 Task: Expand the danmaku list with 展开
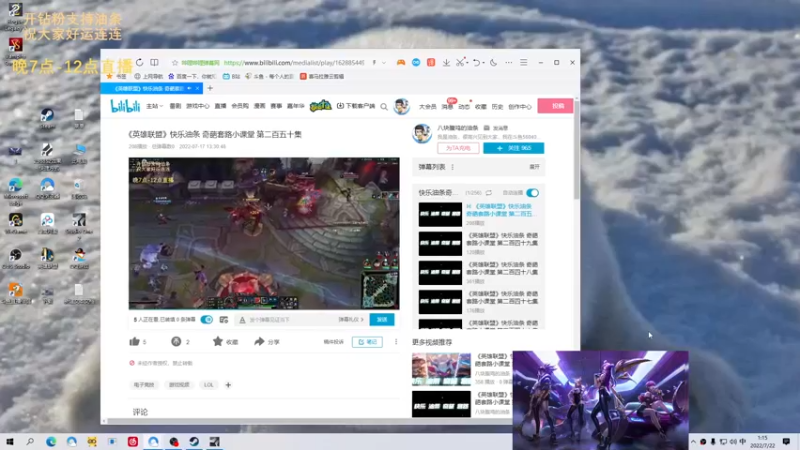point(534,167)
